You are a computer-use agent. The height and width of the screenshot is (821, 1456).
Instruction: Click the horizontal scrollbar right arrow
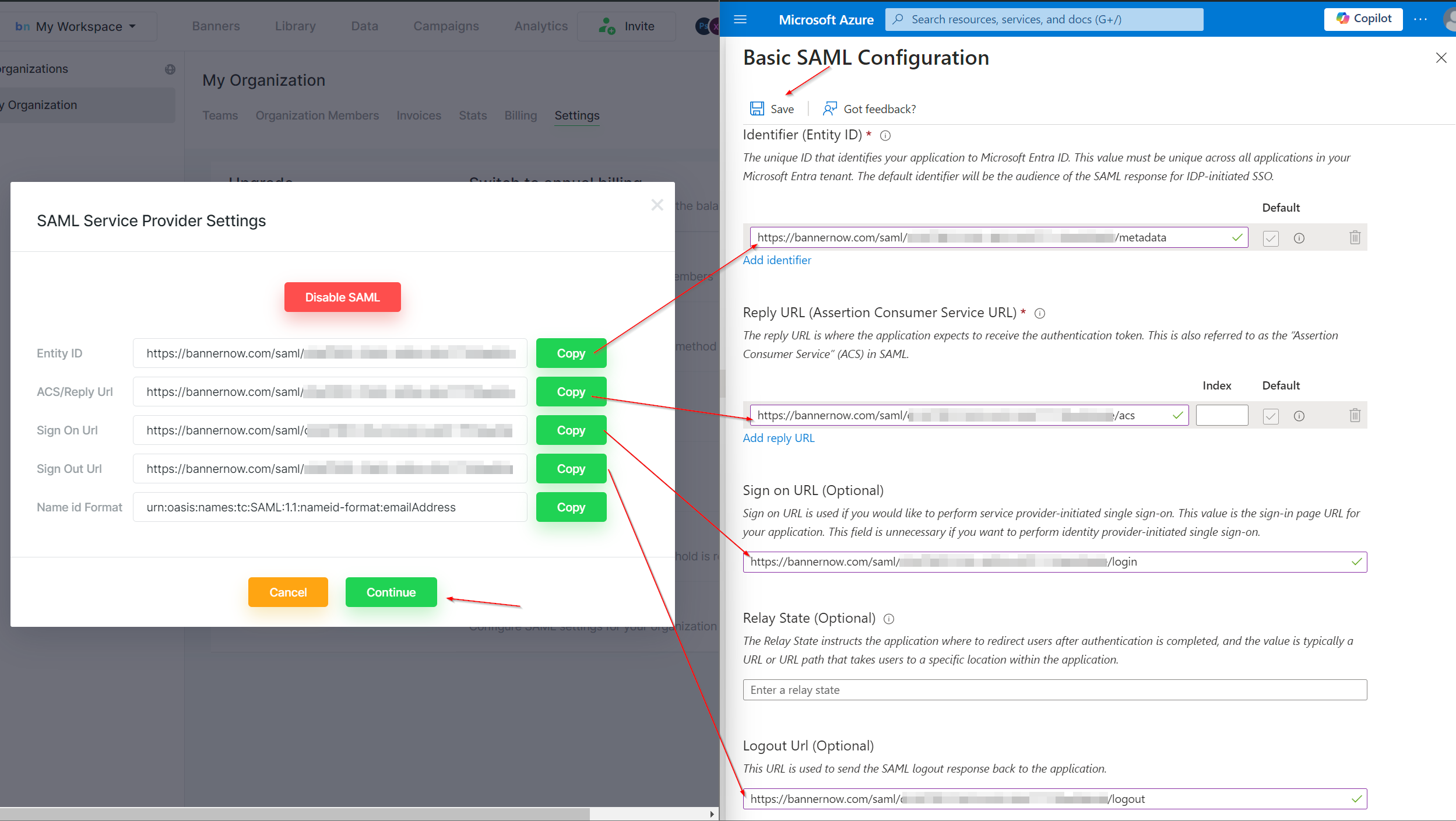coord(712,814)
